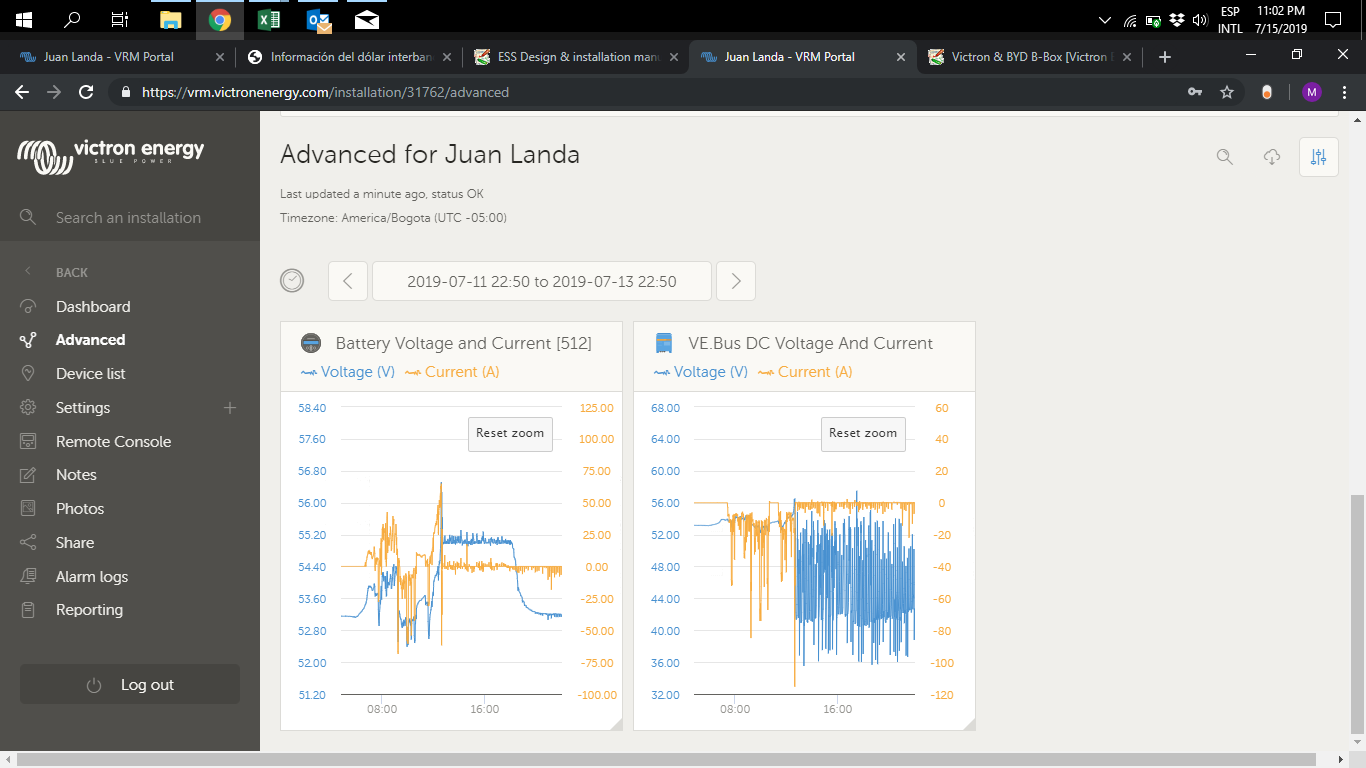This screenshot has width=1366, height=768.
Task: Toggle Current series in Battery chart legend
Action: click(x=452, y=372)
